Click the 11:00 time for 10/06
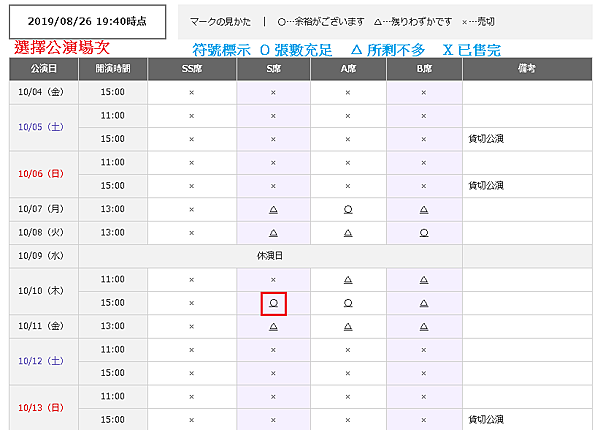600x430 pixels. click(x=112, y=162)
